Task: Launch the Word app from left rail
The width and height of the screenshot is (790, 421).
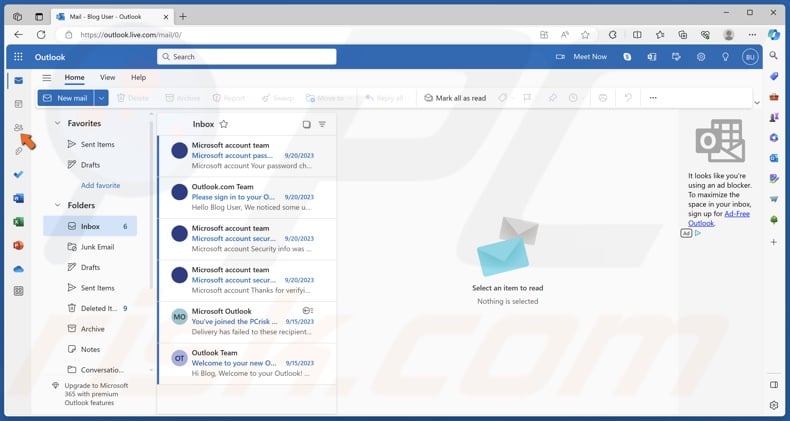Action: [x=19, y=198]
